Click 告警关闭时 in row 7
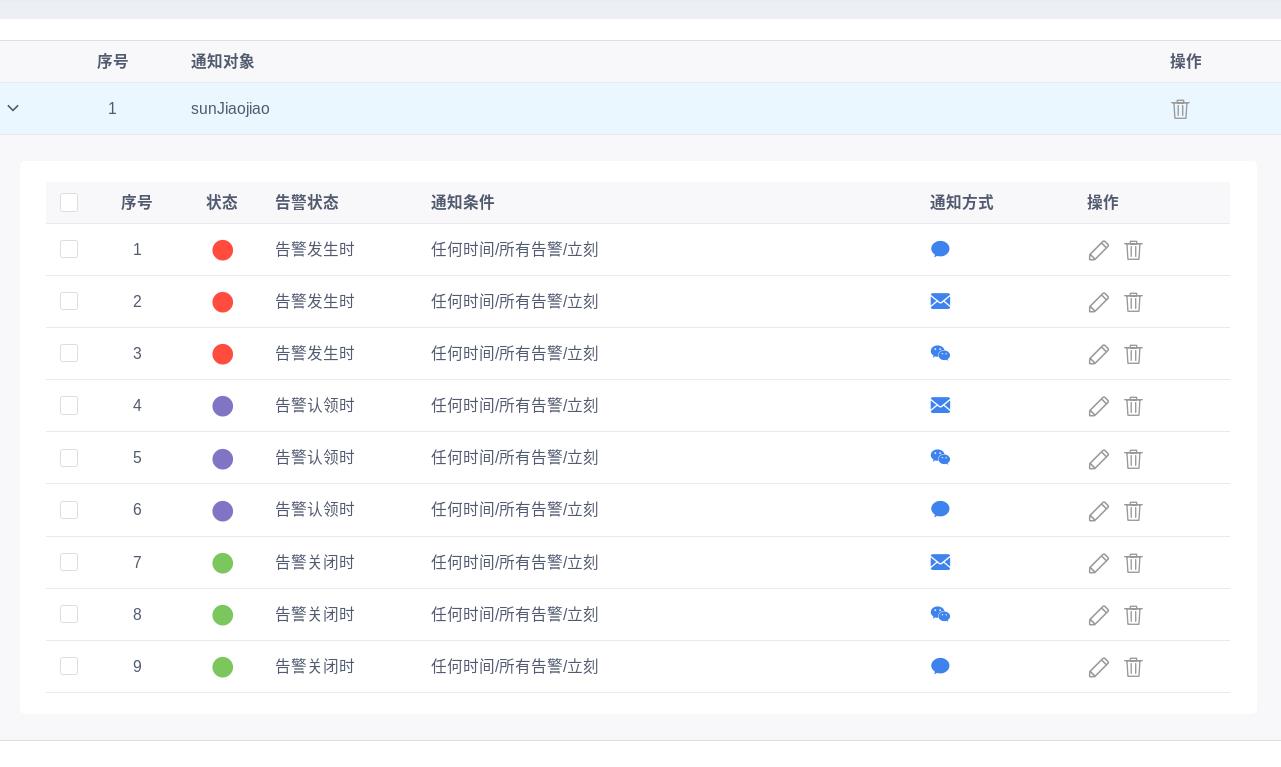 point(315,562)
